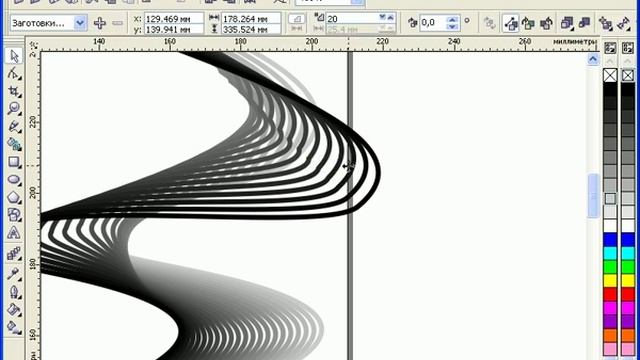This screenshot has width=640, height=360.
Task: Select the Basic Shapes tool
Action: coord(13,215)
